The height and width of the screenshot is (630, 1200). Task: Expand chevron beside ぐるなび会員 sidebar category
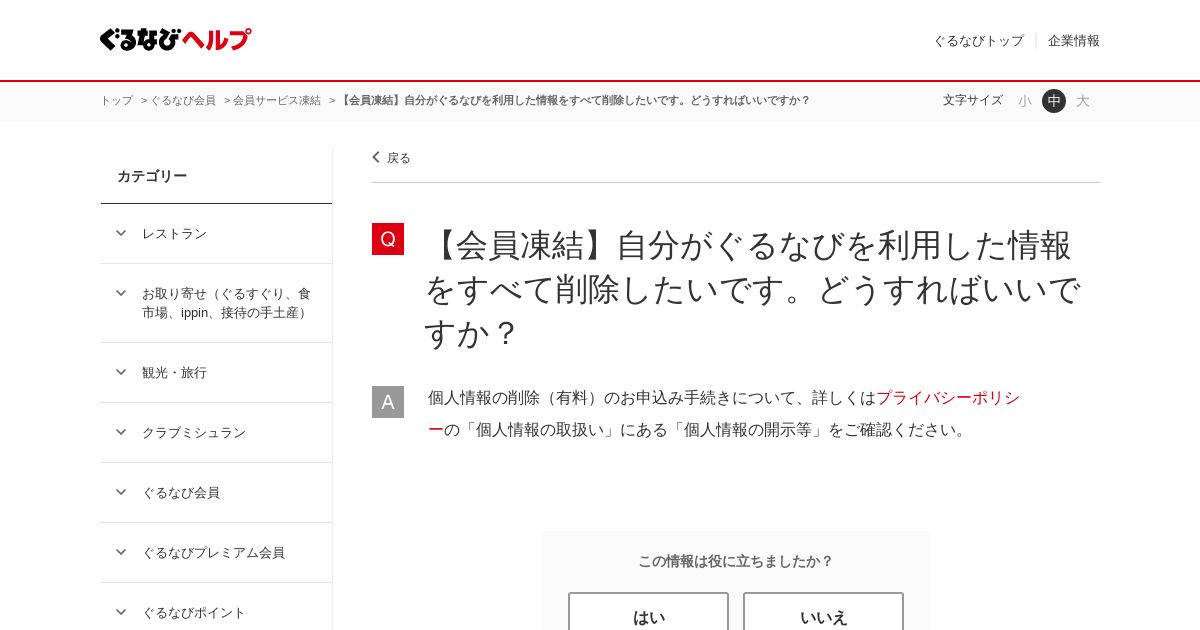coord(121,492)
